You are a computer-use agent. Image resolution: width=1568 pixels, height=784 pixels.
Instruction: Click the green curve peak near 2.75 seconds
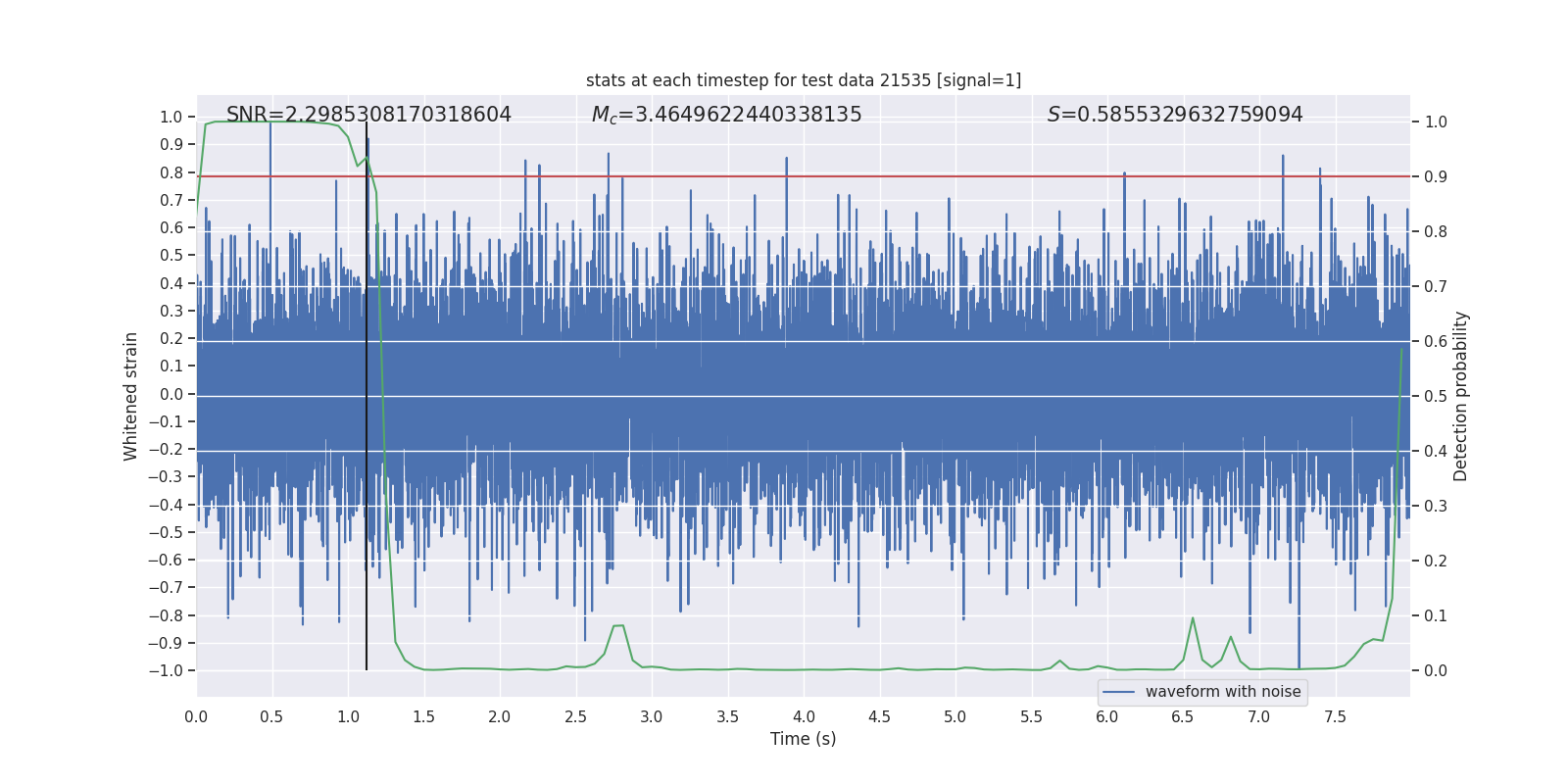618,625
